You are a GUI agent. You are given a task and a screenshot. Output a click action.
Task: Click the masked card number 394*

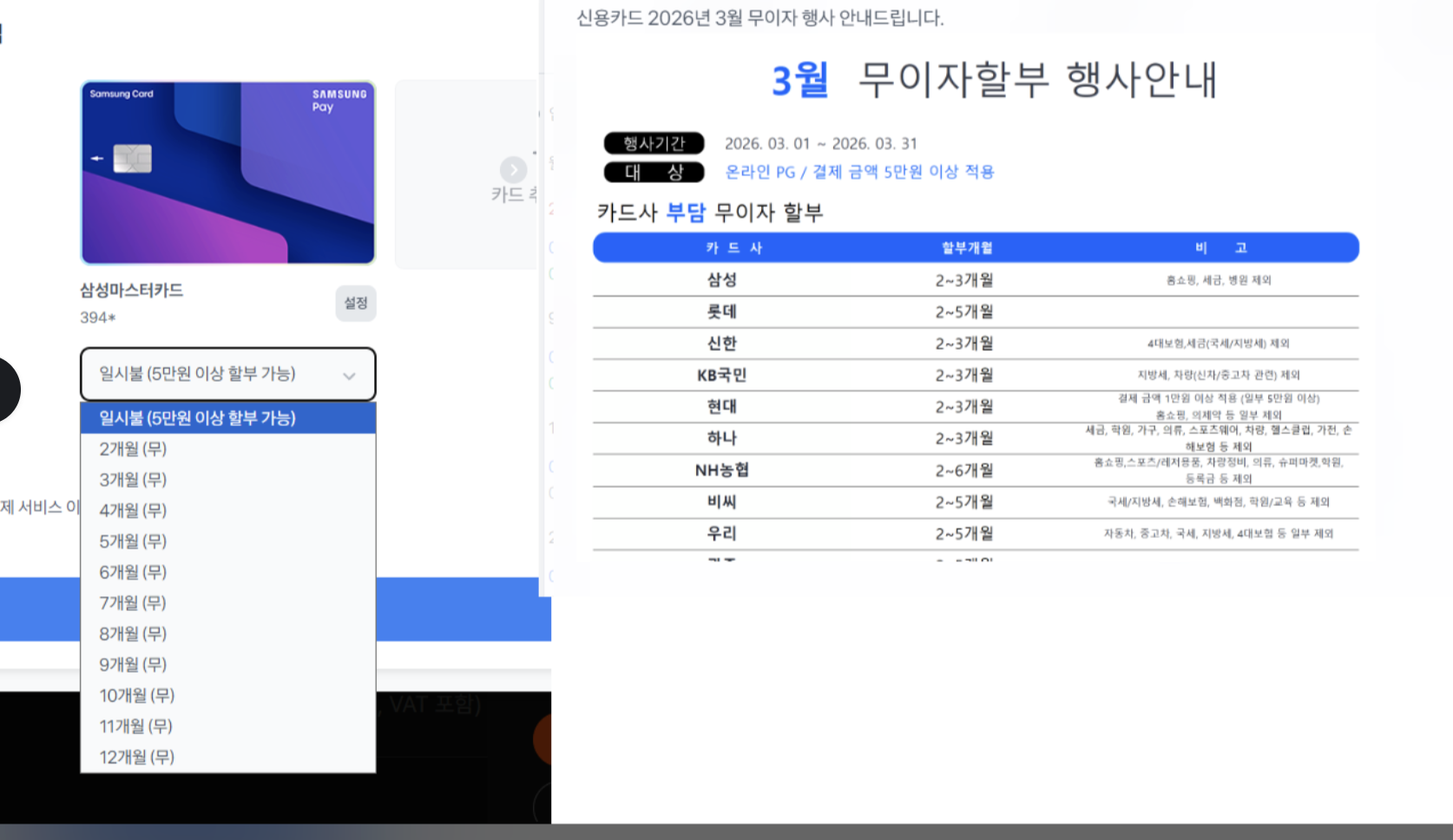pos(98,318)
